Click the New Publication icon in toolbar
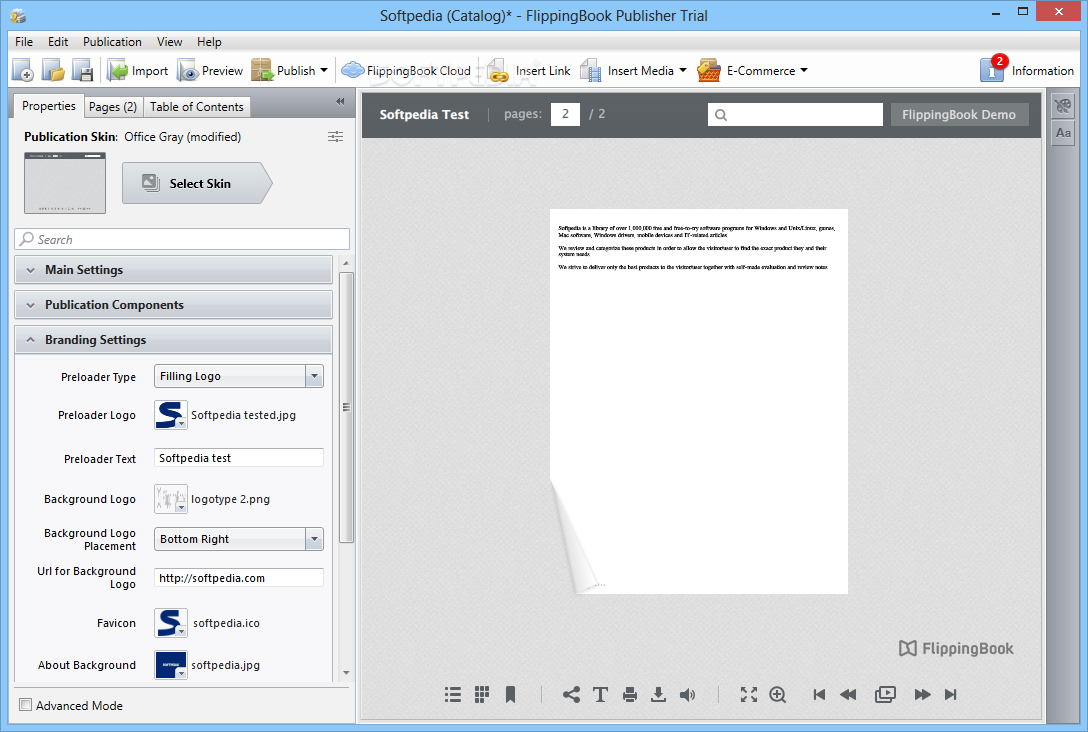This screenshot has width=1088, height=732. click(23, 70)
